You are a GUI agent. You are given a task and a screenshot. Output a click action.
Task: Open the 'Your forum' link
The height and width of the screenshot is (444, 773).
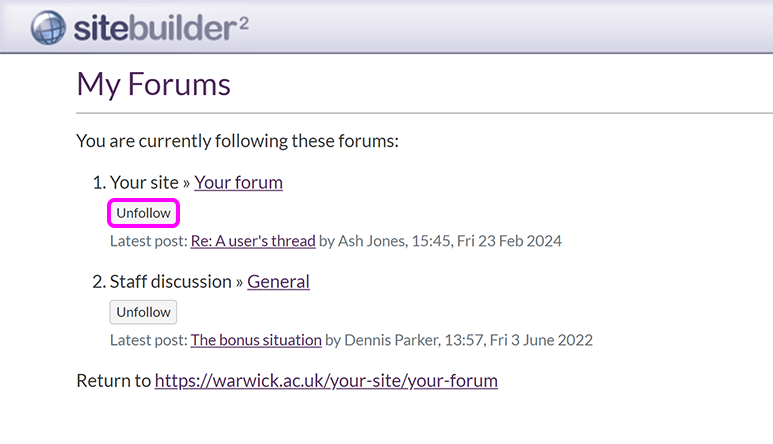(x=238, y=182)
